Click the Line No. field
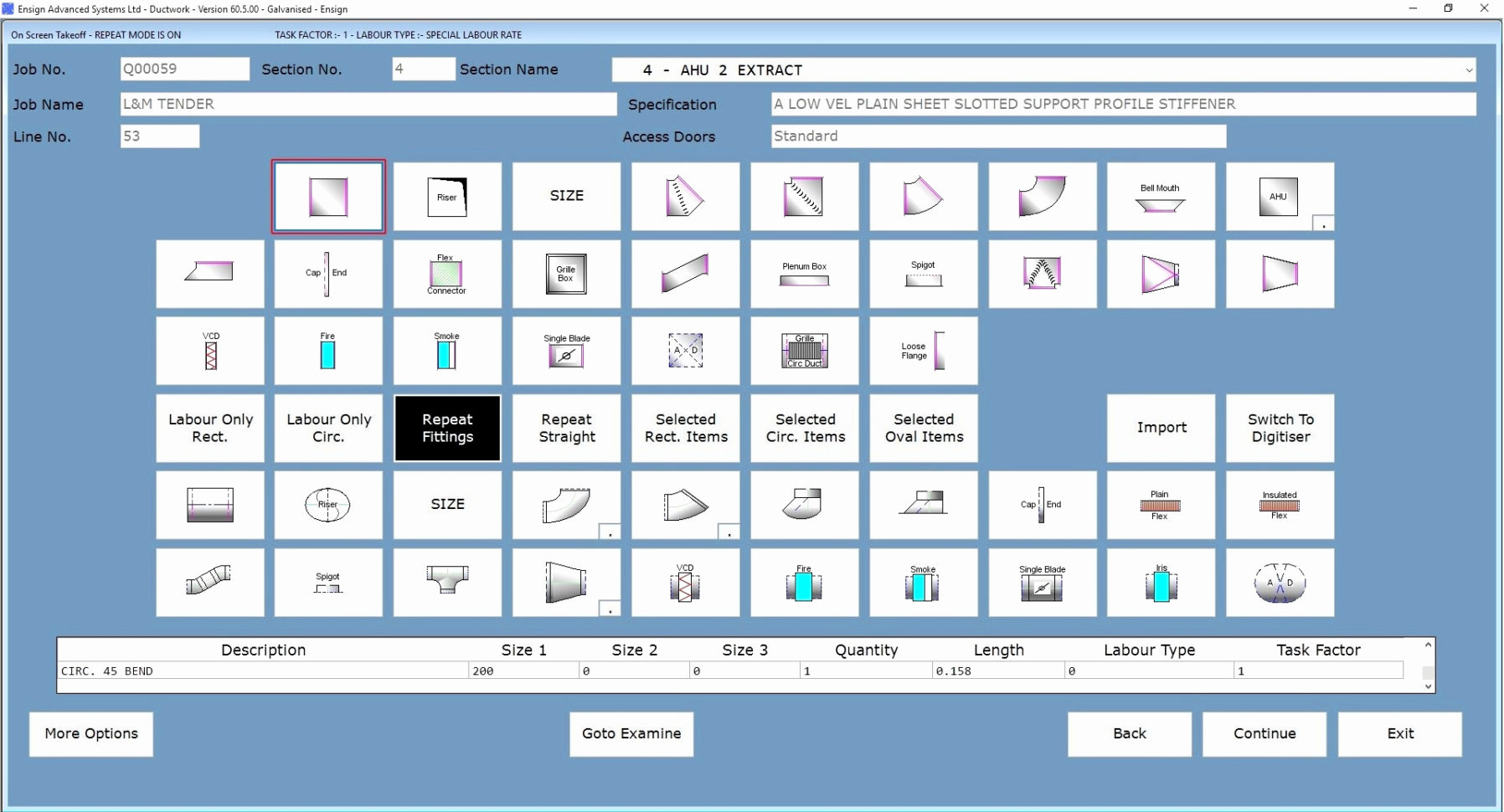This screenshot has height=812, width=1504. click(x=160, y=136)
